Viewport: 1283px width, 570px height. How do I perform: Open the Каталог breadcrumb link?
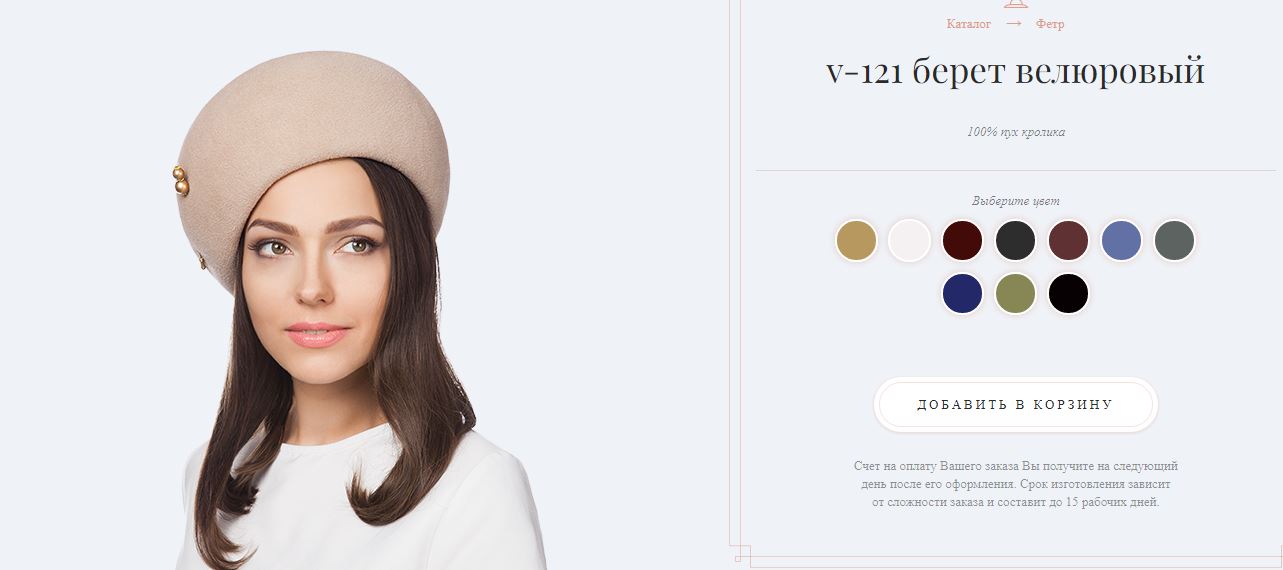[969, 24]
